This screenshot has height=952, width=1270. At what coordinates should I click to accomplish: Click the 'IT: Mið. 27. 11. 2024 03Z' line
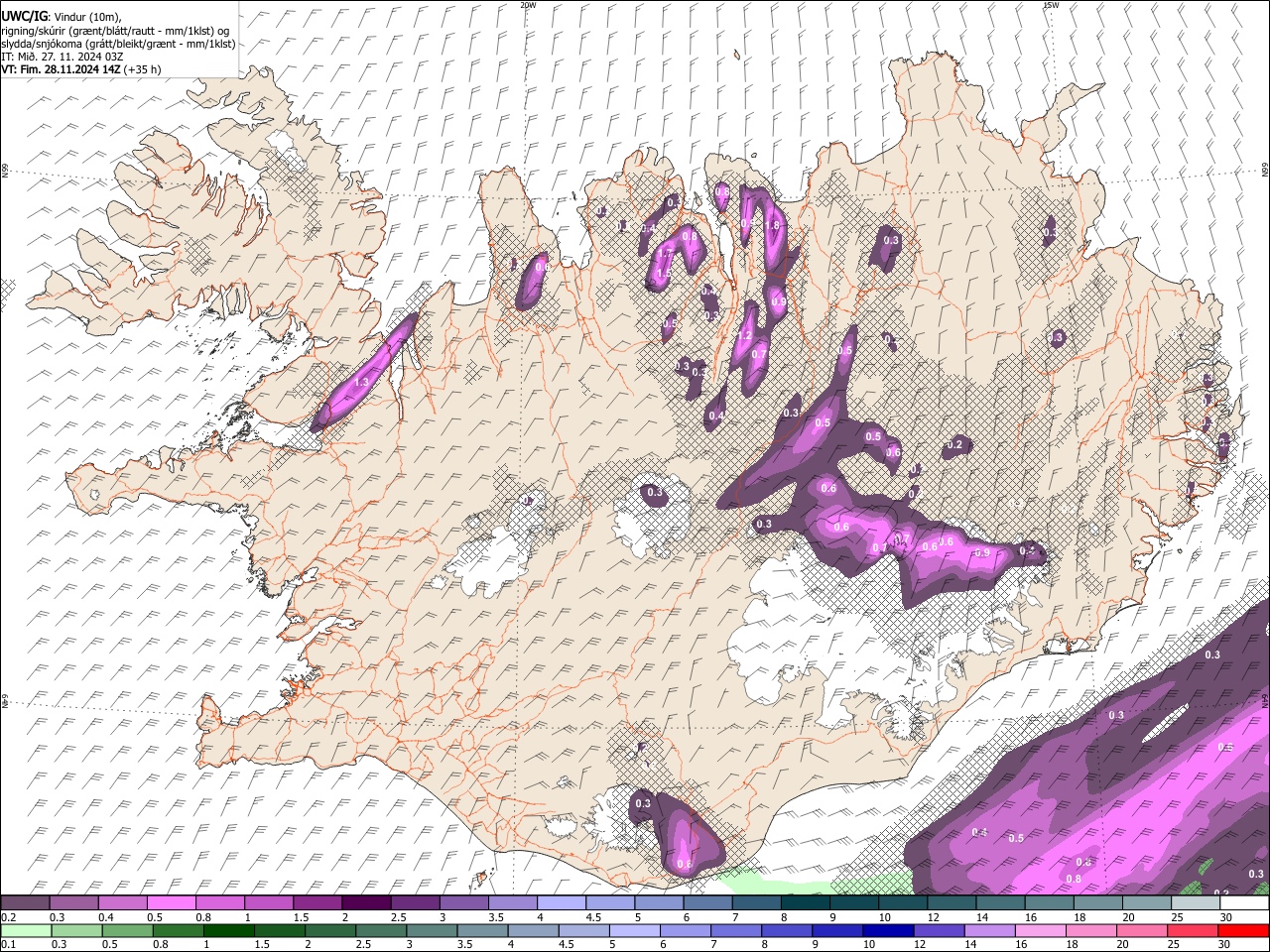[63, 57]
